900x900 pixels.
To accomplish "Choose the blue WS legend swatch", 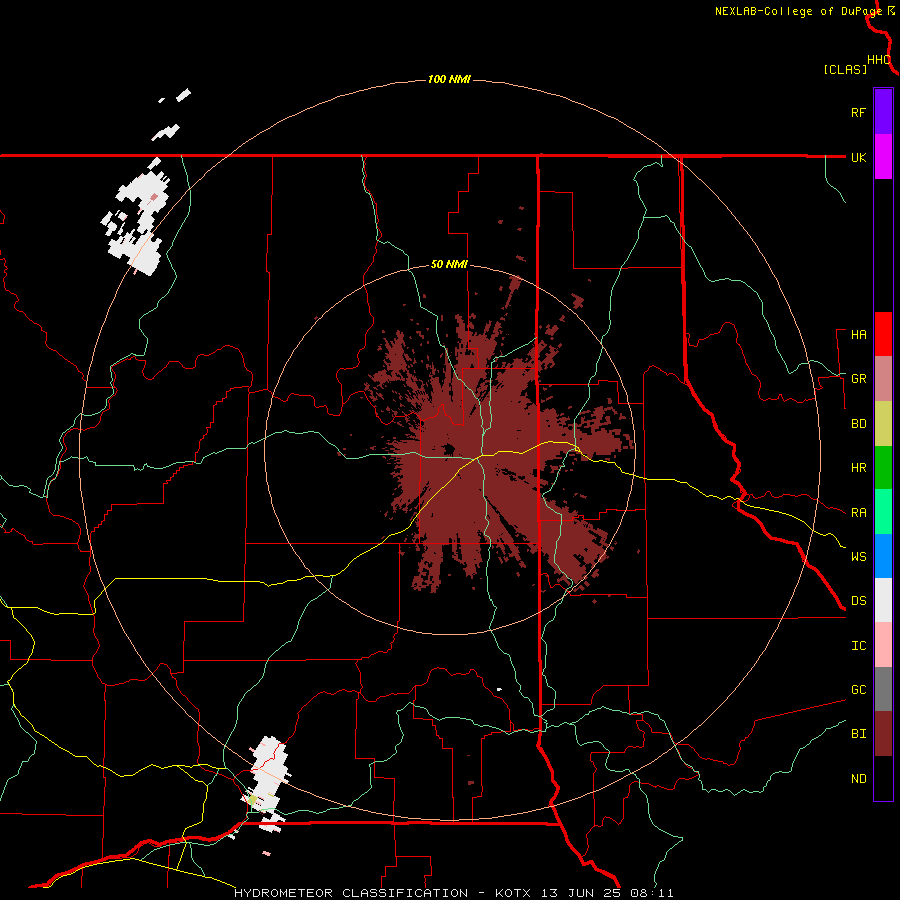I will [x=883, y=556].
